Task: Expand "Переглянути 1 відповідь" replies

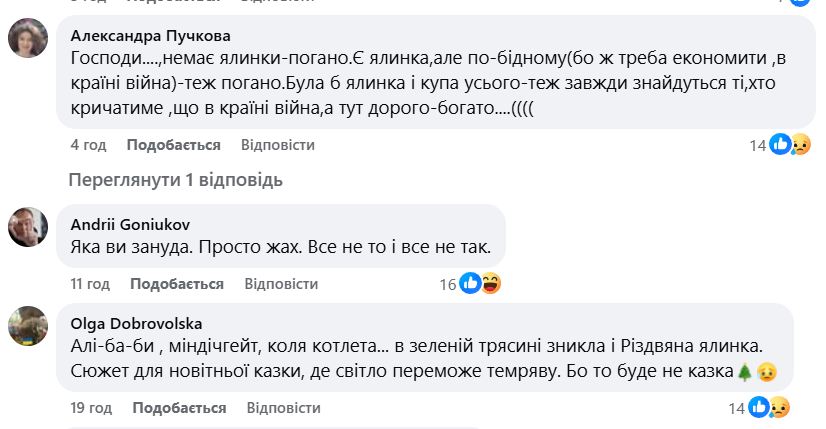Action: tap(175, 181)
